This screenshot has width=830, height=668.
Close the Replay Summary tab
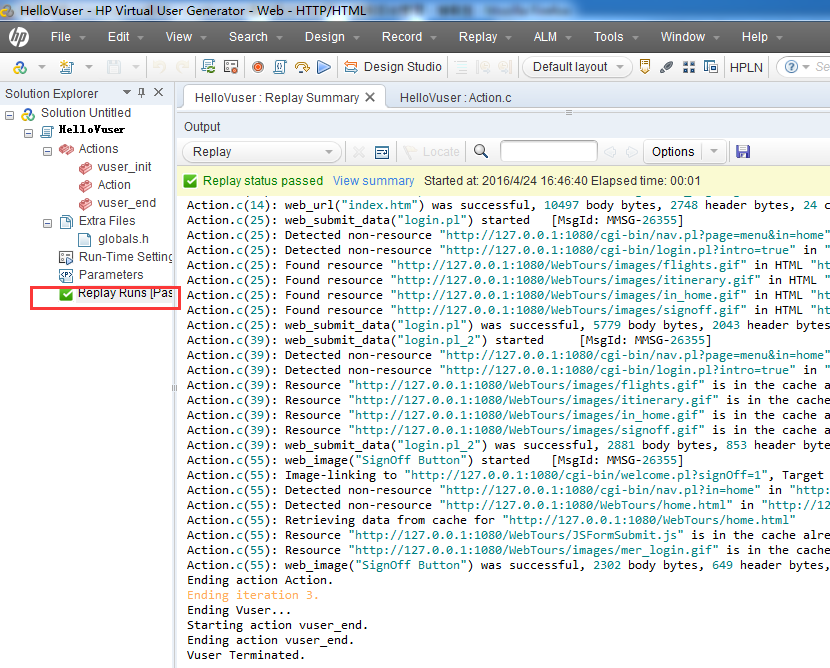point(370,97)
